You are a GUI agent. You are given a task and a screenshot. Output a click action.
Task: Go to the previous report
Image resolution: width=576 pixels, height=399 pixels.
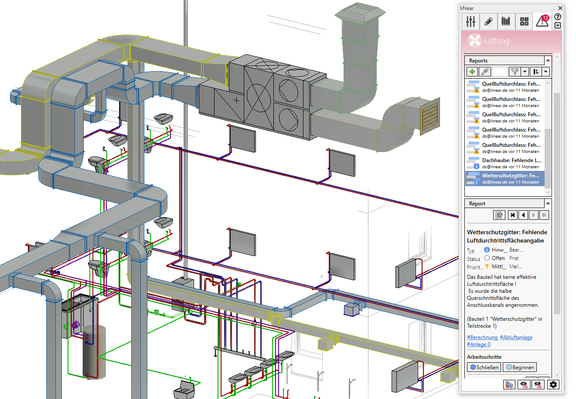[x=523, y=215]
